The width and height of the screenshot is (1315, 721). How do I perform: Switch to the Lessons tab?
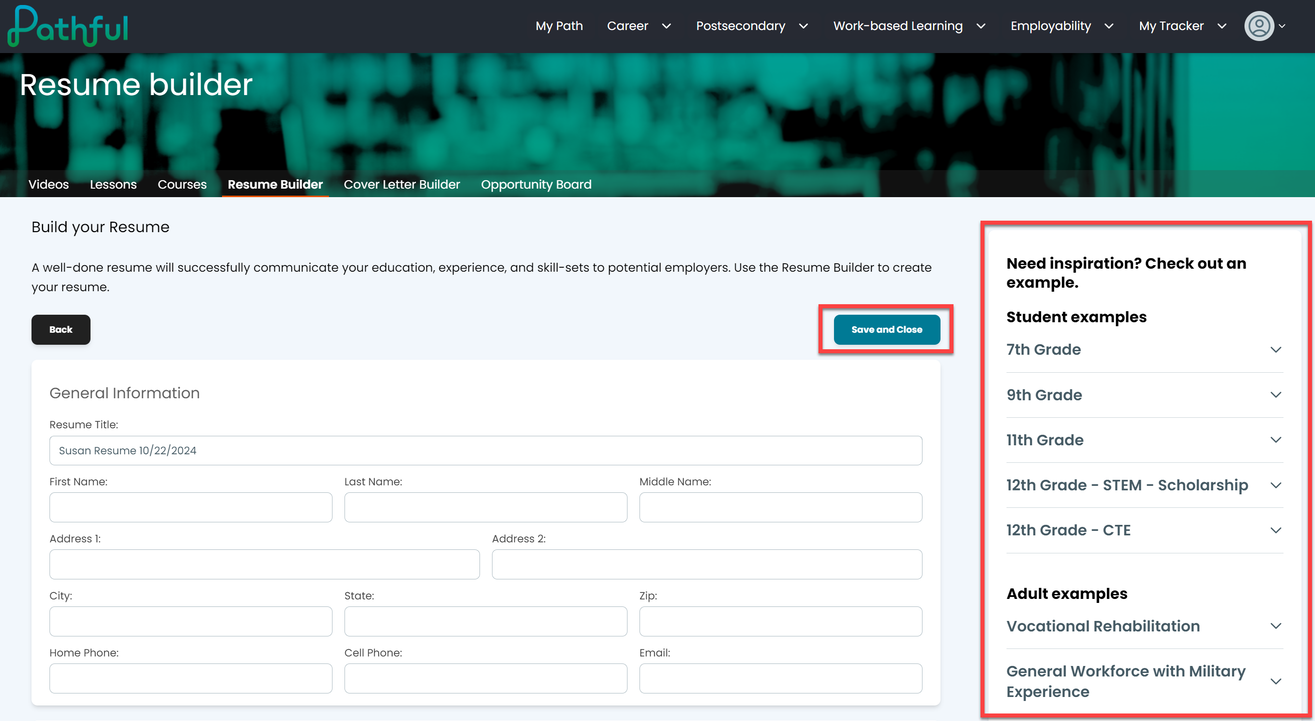(113, 184)
